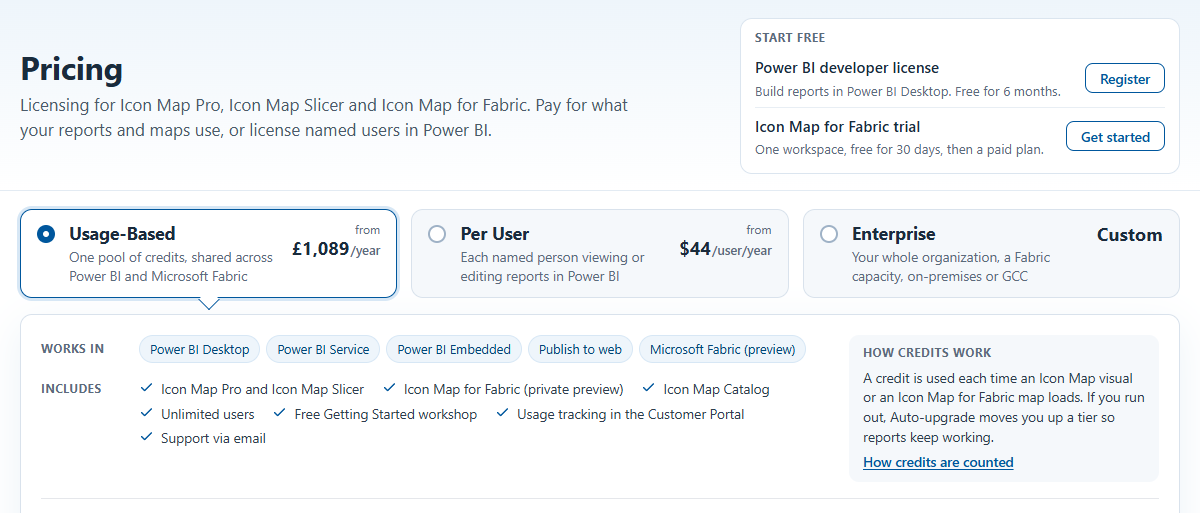Click Get started for Fabric trial
The height and width of the screenshot is (513, 1200).
[x=1115, y=137]
